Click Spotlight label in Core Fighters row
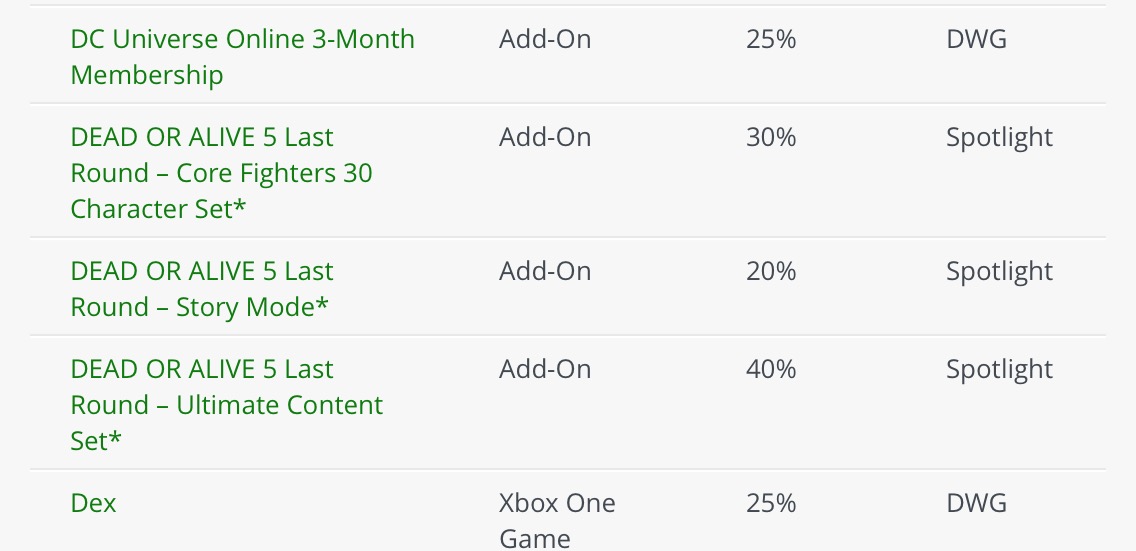1136x551 pixels. click(x=999, y=138)
